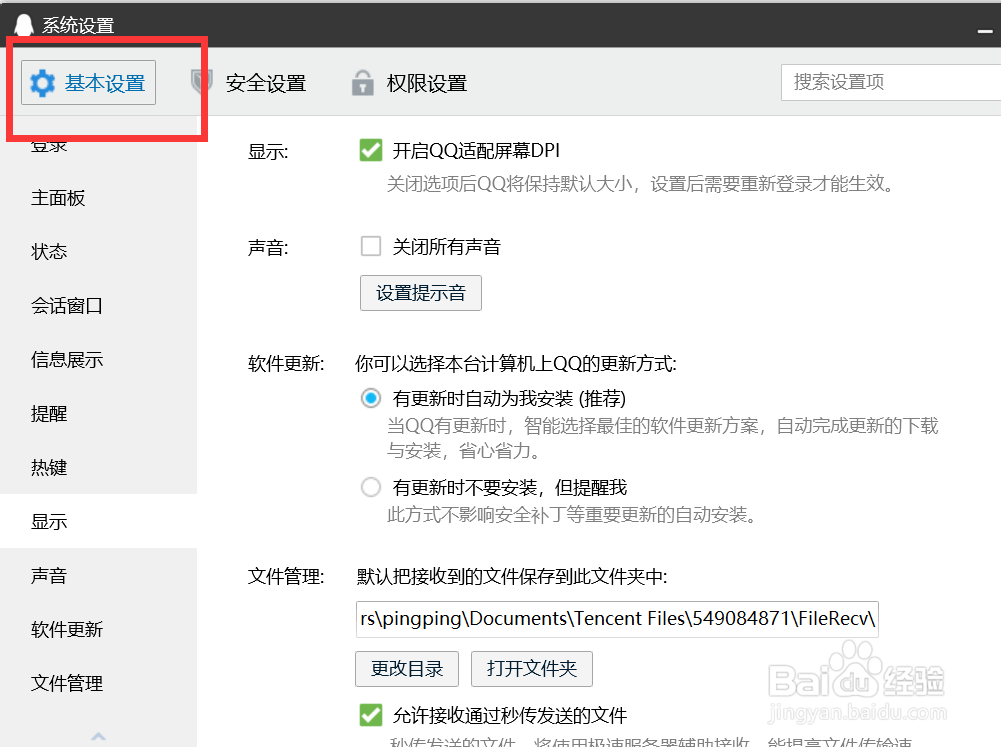1001x747 pixels.
Task: Select 文件管理 in the sidebar
Action: [x=98, y=683]
